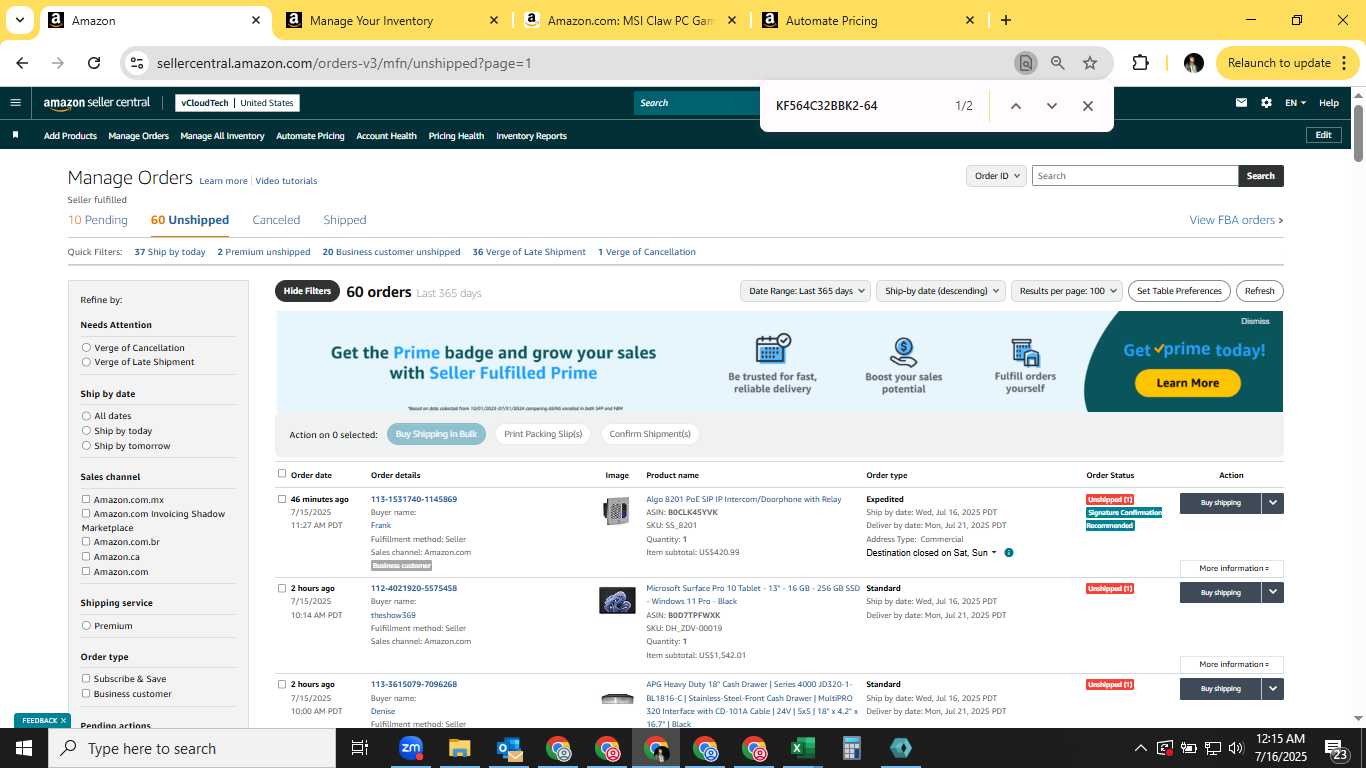Check the Amazon.ca sales channel
This screenshot has width=1366, height=768.
tap(86, 556)
